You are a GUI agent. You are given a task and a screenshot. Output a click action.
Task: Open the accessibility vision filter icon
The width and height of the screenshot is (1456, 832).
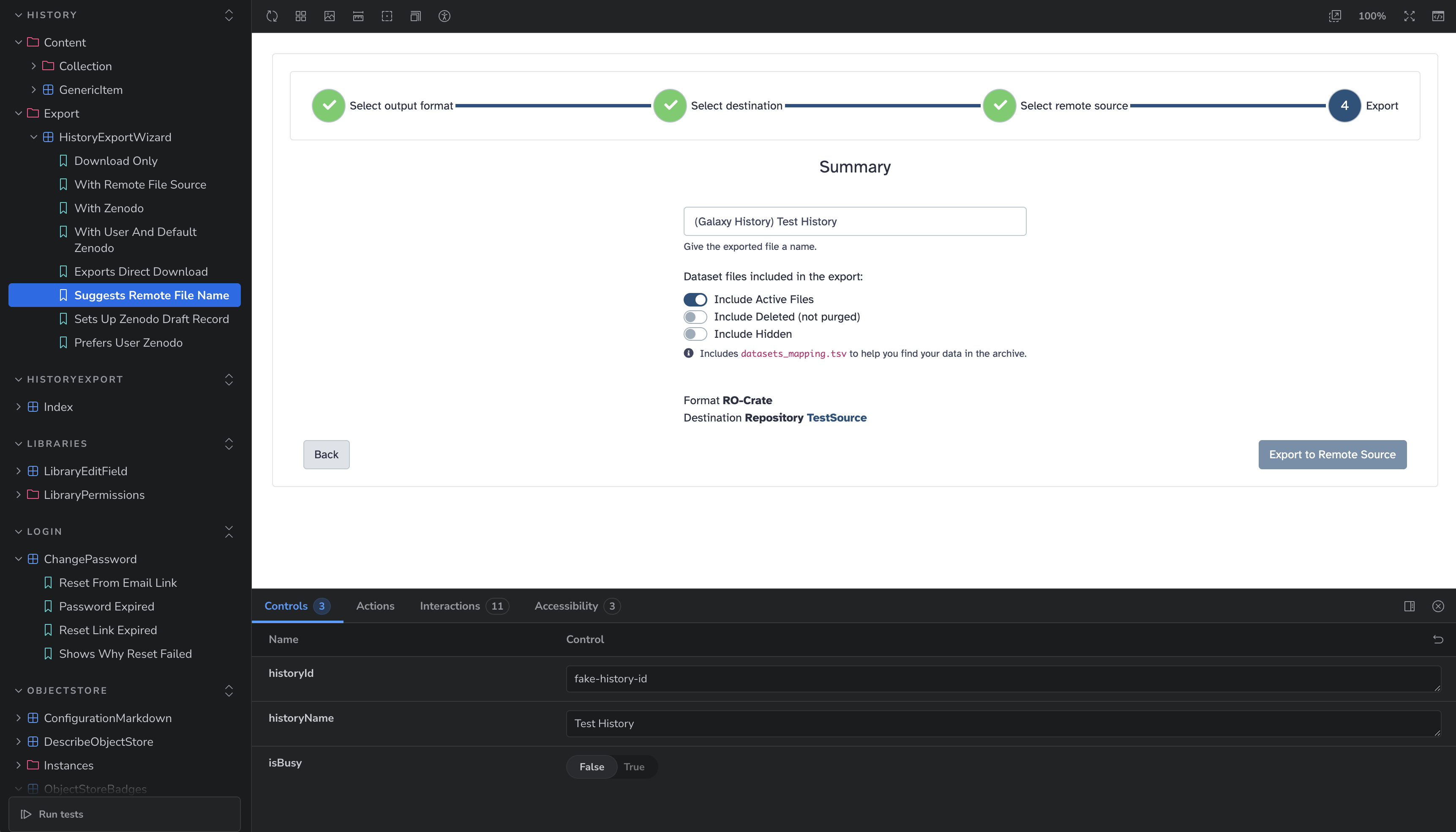pyautogui.click(x=444, y=16)
